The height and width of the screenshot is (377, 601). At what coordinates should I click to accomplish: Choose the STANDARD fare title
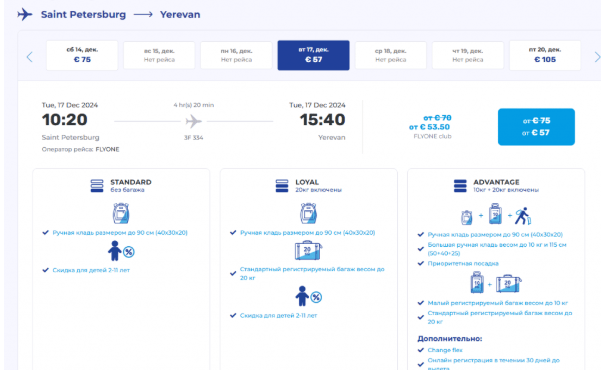[x=131, y=182]
